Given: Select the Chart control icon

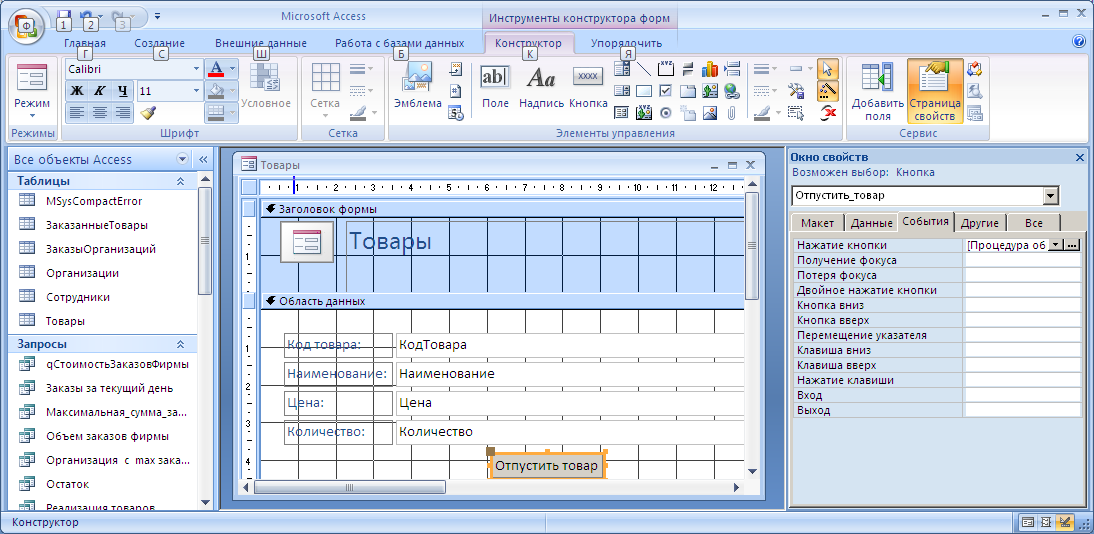Looking at the screenshot, I should (710, 68).
